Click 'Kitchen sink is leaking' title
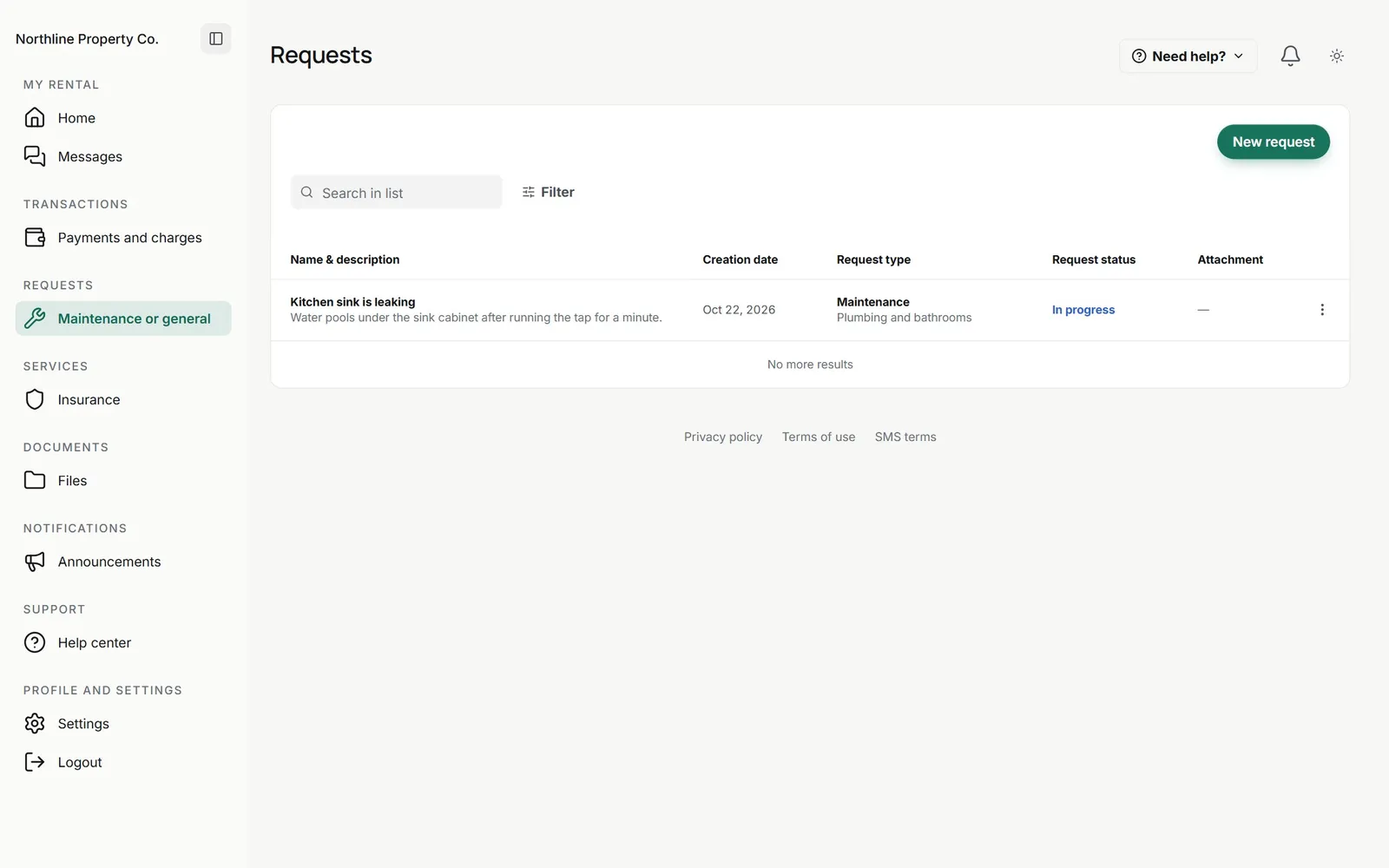Screen dimensions: 1389x868 pos(352,302)
